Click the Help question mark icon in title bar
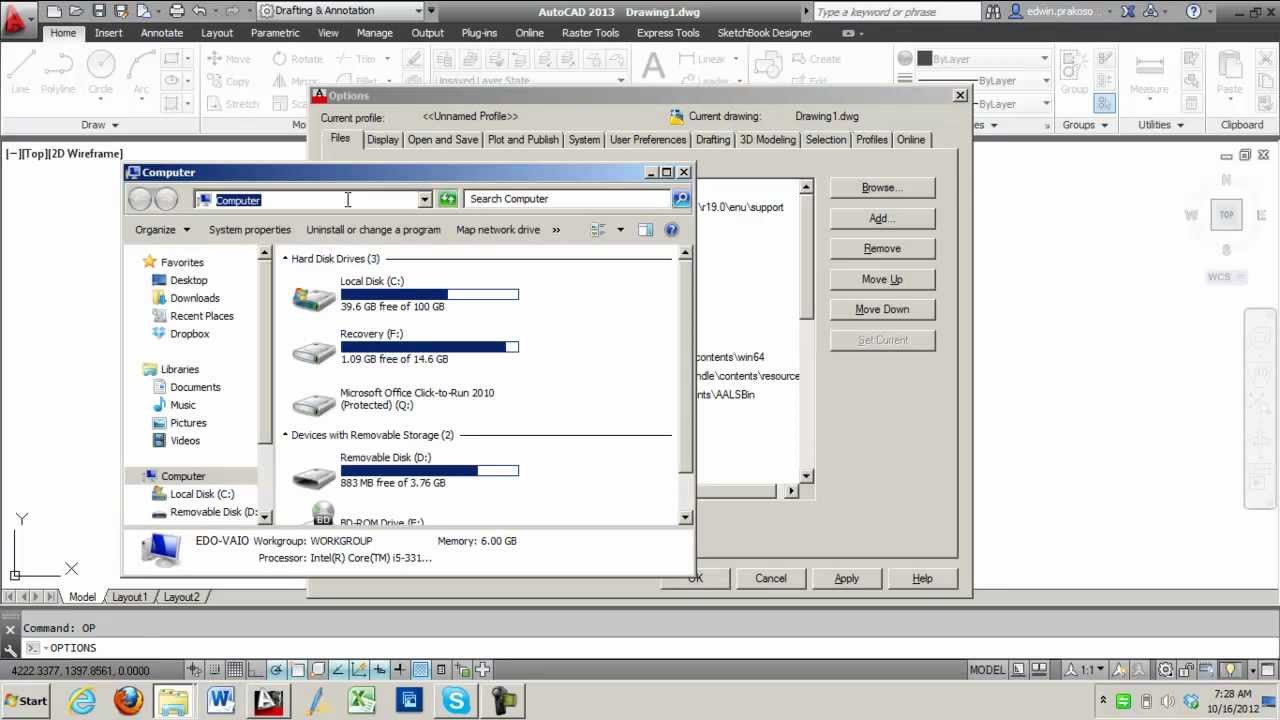 click(x=1194, y=12)
